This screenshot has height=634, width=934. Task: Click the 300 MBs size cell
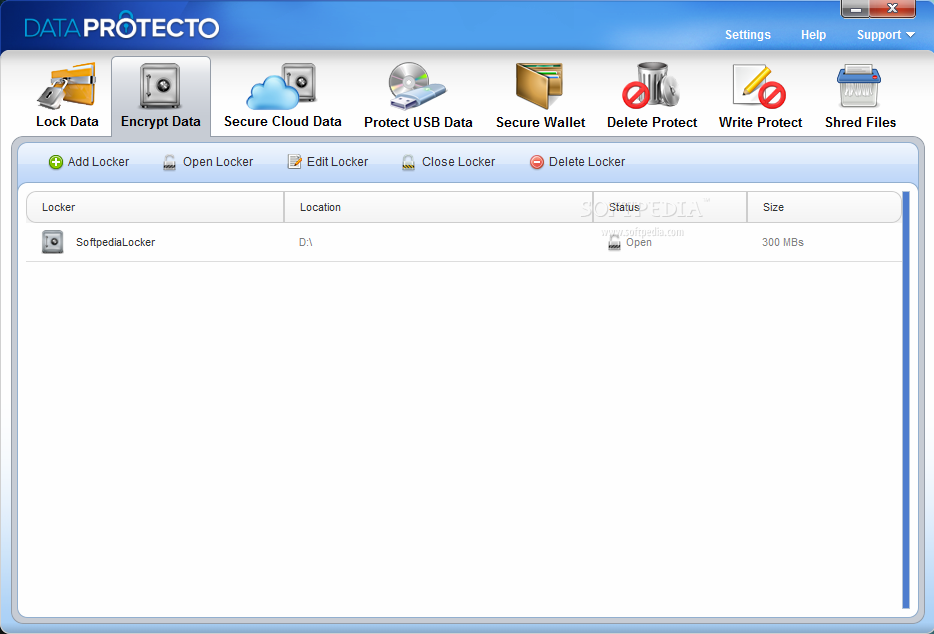783,243
